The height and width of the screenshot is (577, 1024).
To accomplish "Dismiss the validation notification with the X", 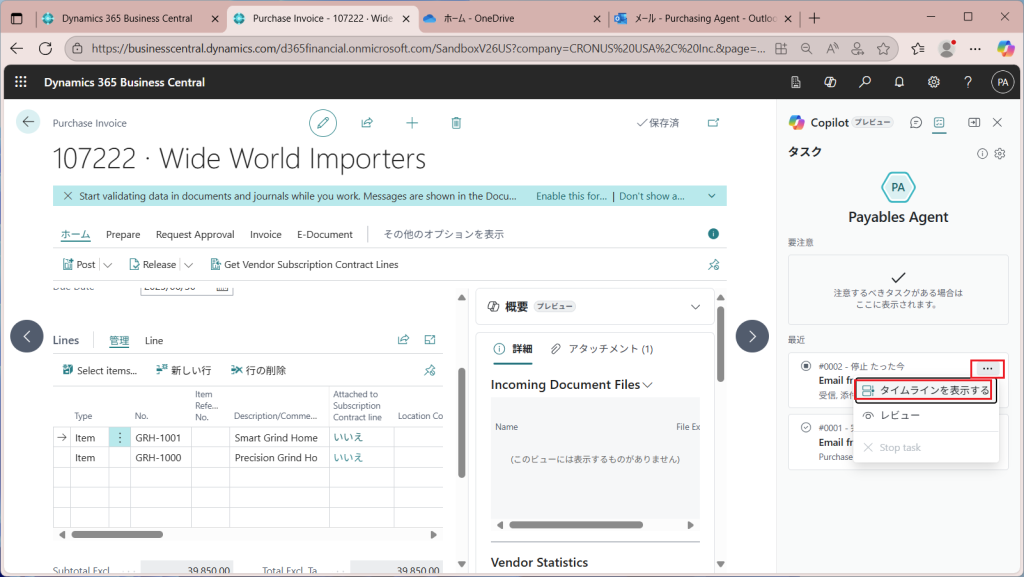I will (x=68, y=196).
